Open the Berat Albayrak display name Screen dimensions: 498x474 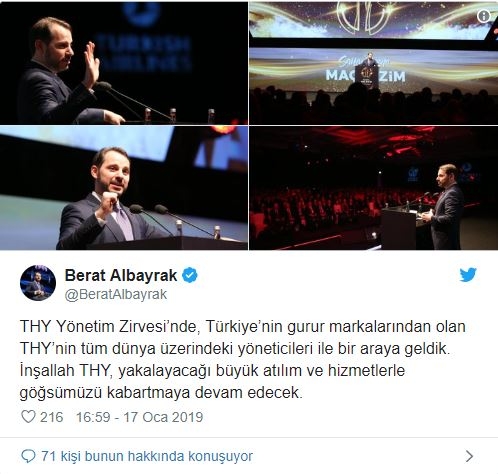(x=121, y=275)
